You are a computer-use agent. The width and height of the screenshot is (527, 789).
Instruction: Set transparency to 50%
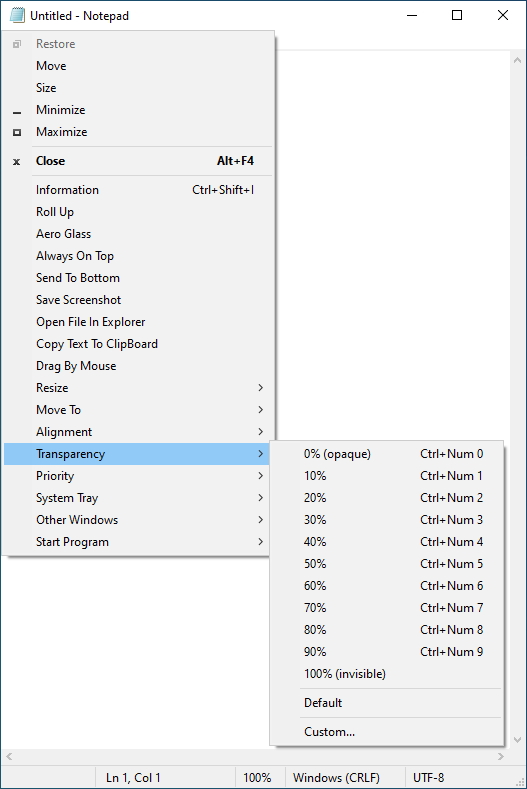[x=387, y=564]
